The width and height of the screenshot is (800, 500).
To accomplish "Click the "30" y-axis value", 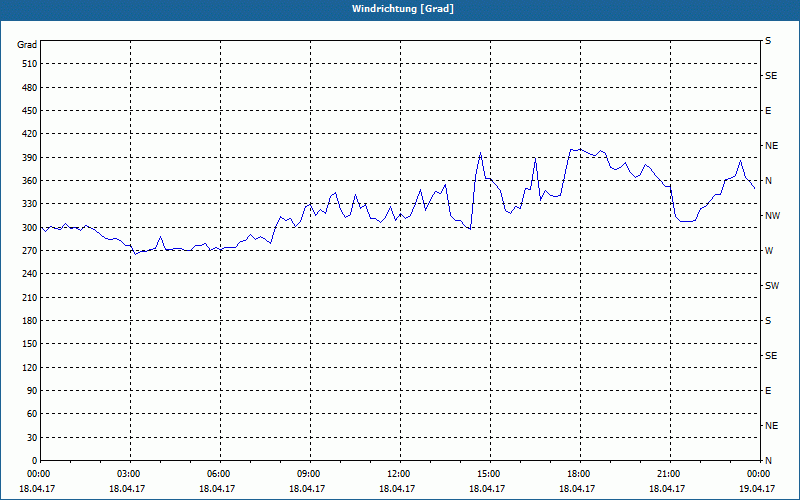I will [x=32, y=437].
